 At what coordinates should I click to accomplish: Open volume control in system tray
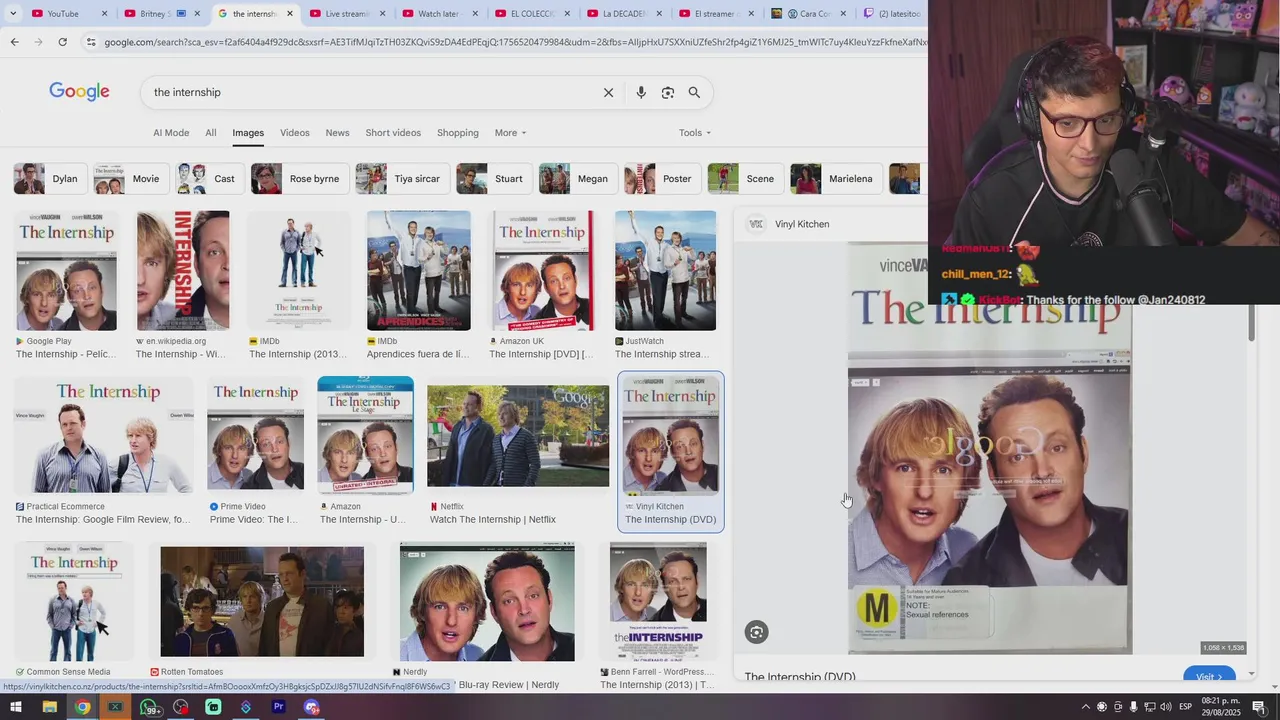pos(1166,707)
